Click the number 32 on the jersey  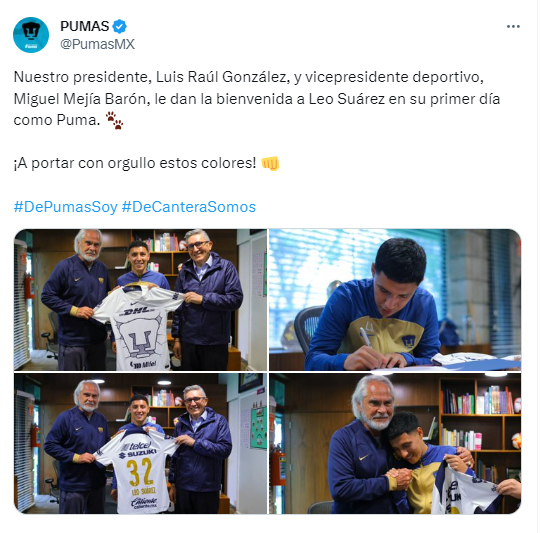coord(139,472)
